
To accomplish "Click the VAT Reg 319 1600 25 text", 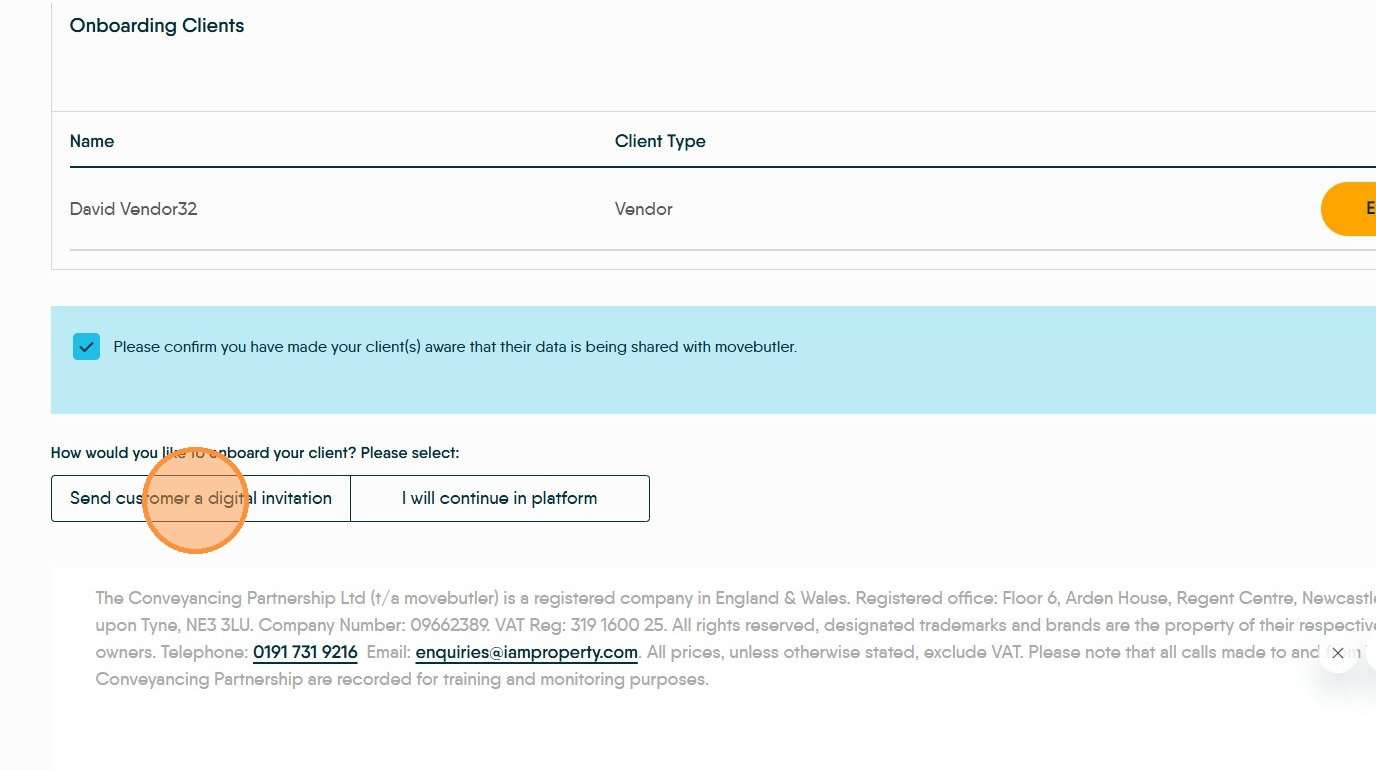I will coord(580,625).
